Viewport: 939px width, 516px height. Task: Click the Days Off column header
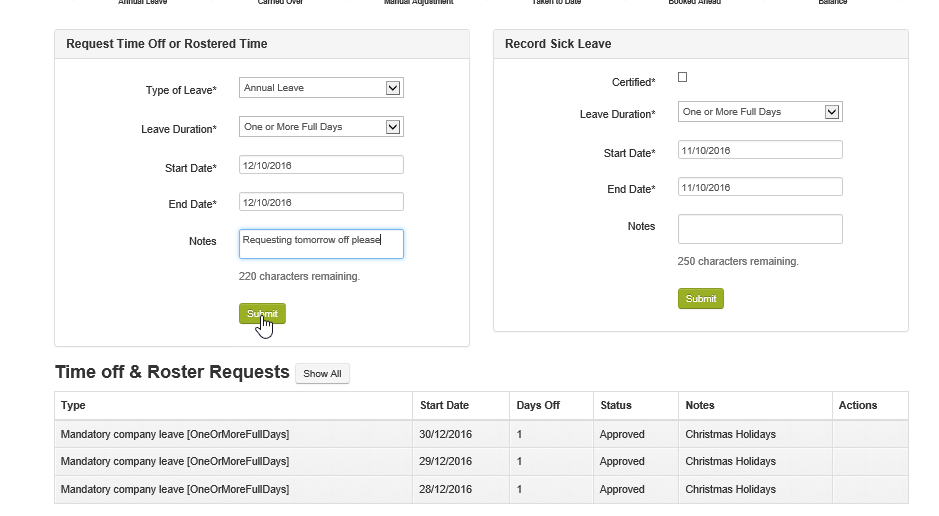pos(538,405)
